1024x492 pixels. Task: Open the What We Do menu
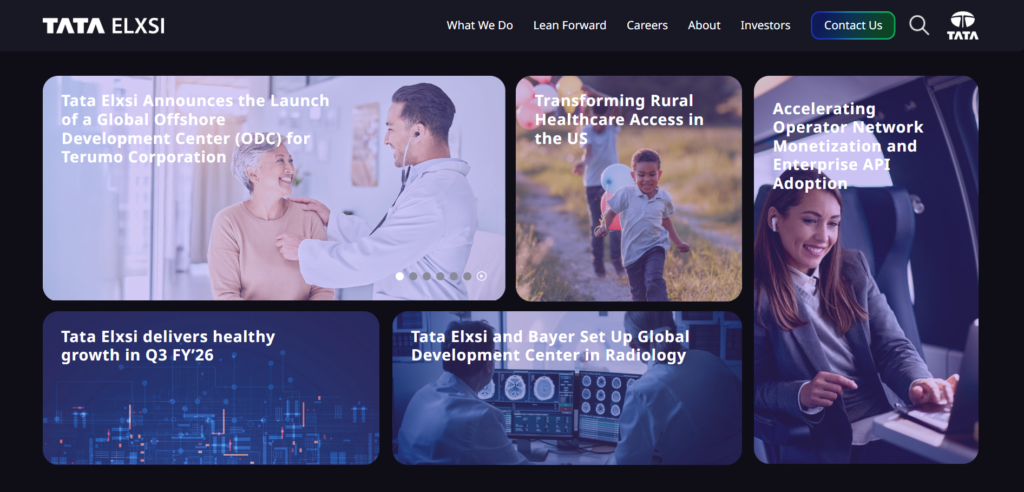click(479, 25)
